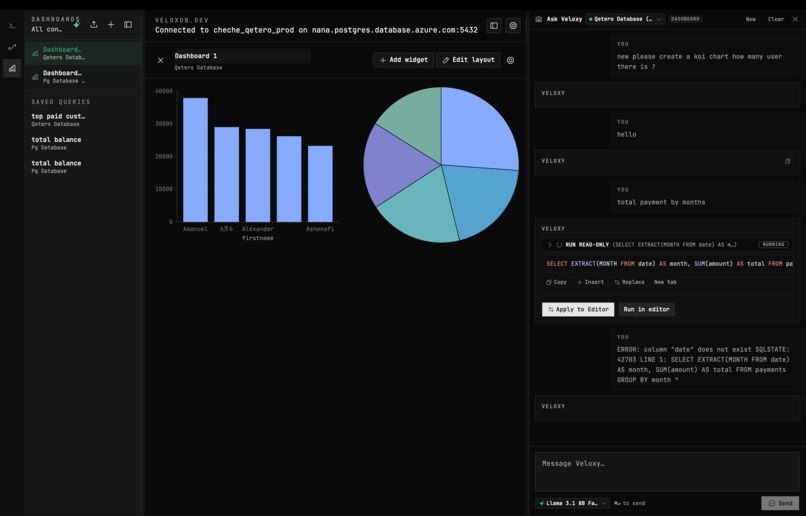Click the Edit layout button
This screenshot has height=516, width=806.
[468, 60]
